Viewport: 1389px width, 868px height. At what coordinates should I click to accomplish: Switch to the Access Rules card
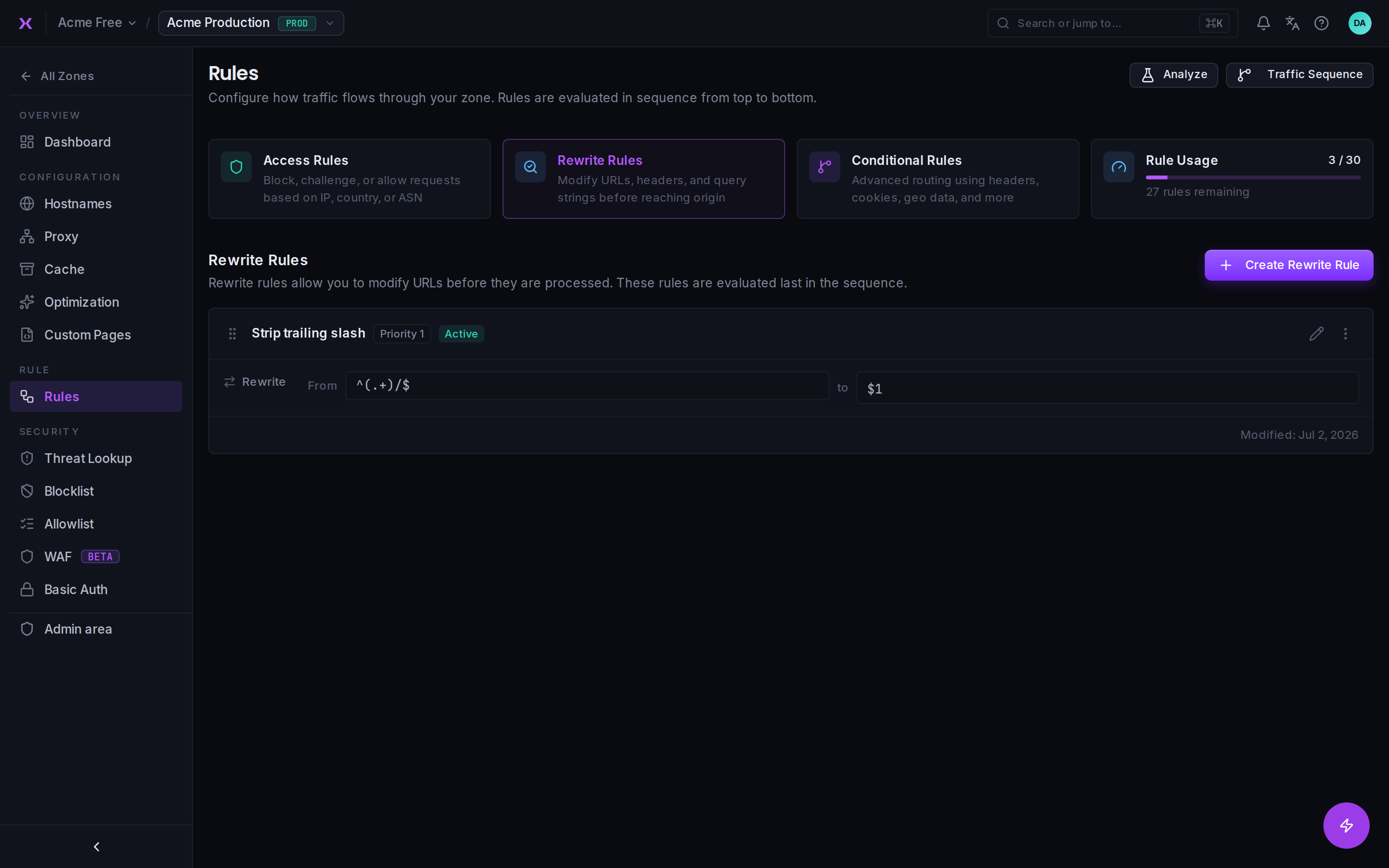[x=350, y=178]
